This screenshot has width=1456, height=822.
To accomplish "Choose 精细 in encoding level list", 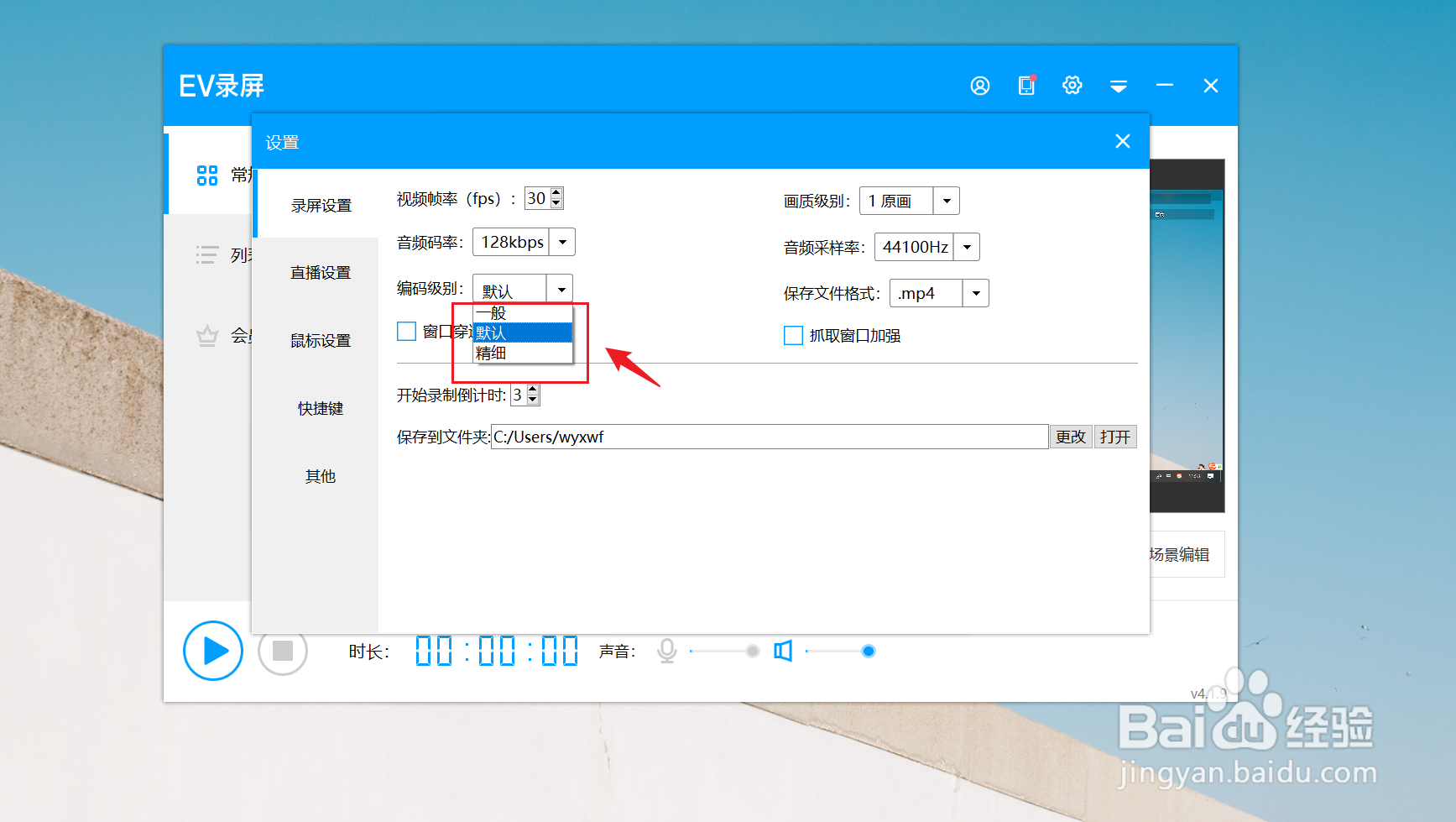I will point(523,353).
